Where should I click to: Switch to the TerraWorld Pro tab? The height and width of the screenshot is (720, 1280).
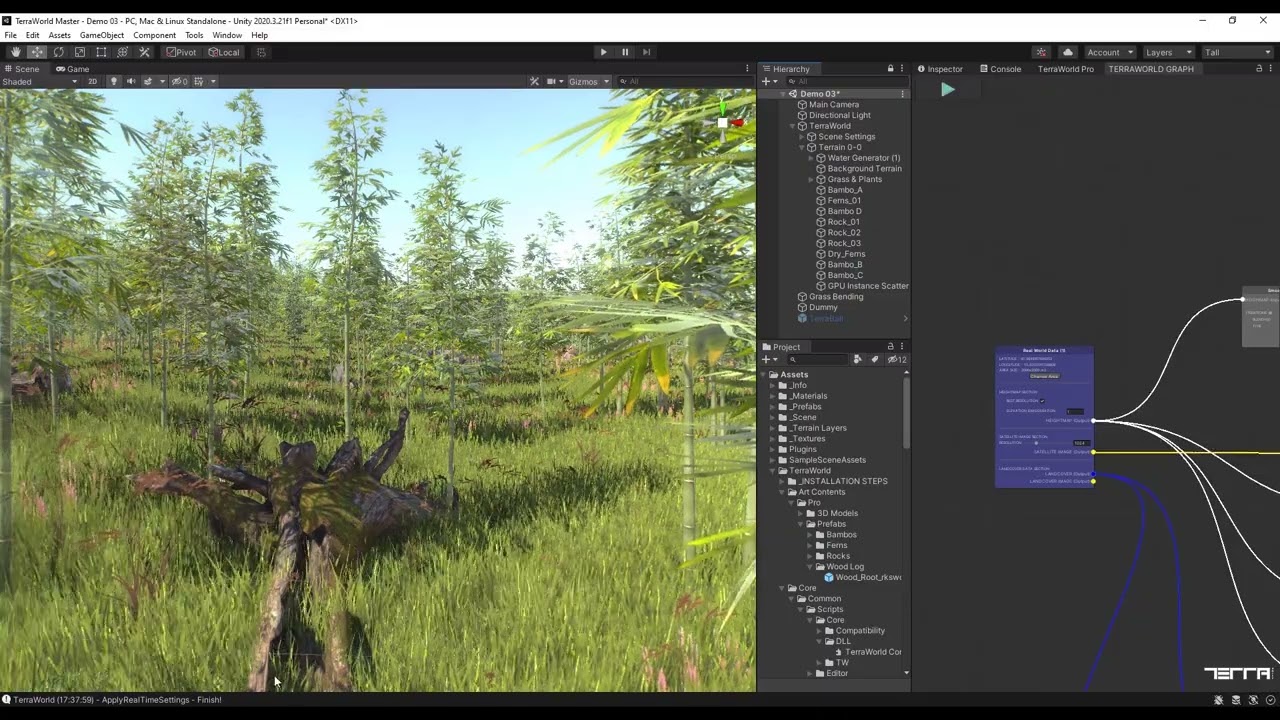click(1065, 69)
